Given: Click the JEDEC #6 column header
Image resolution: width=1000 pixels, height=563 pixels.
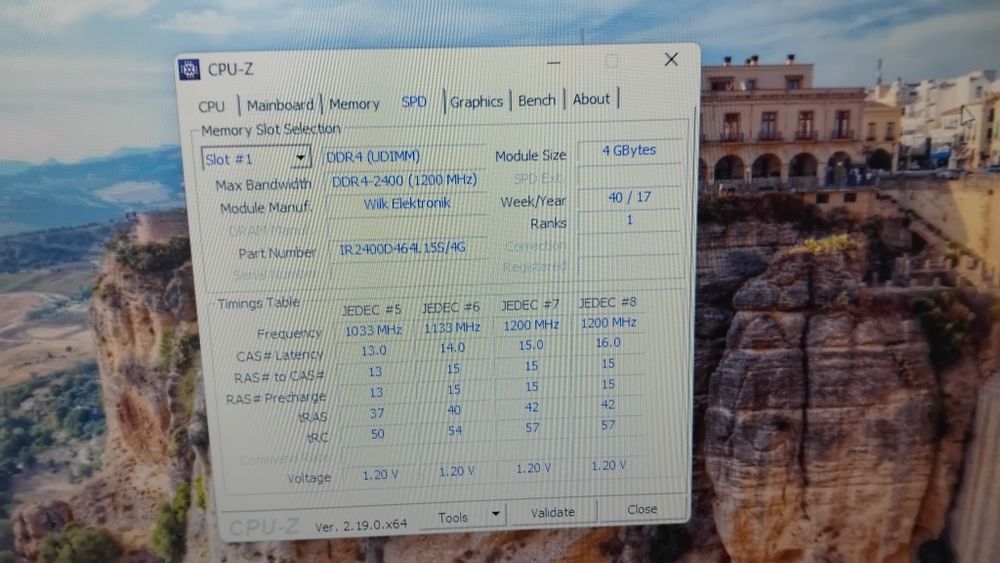Looking at the screenshot, I should point(450,307).
